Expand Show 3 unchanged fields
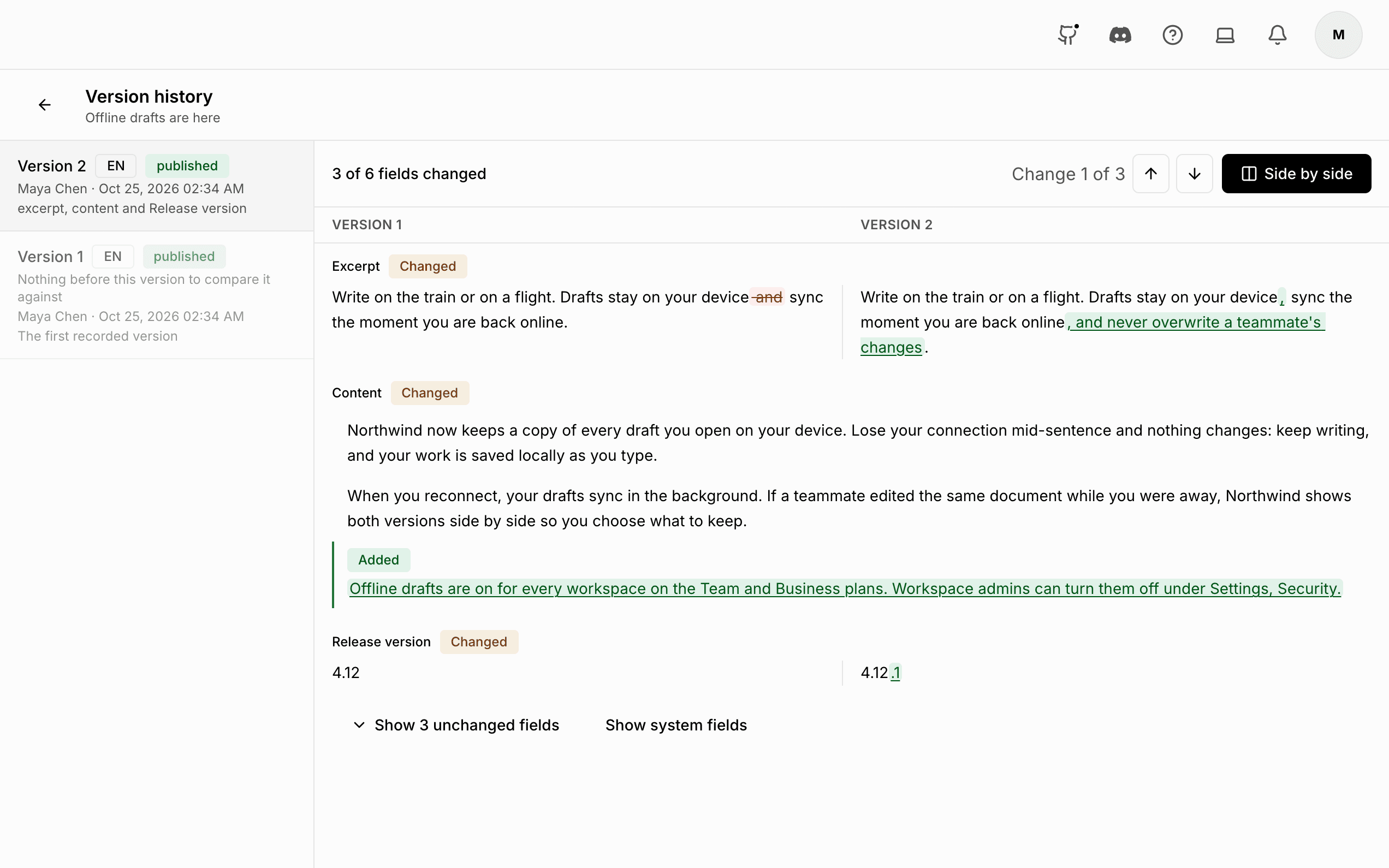The image size is (1389, 868). [x=456, y=725]
